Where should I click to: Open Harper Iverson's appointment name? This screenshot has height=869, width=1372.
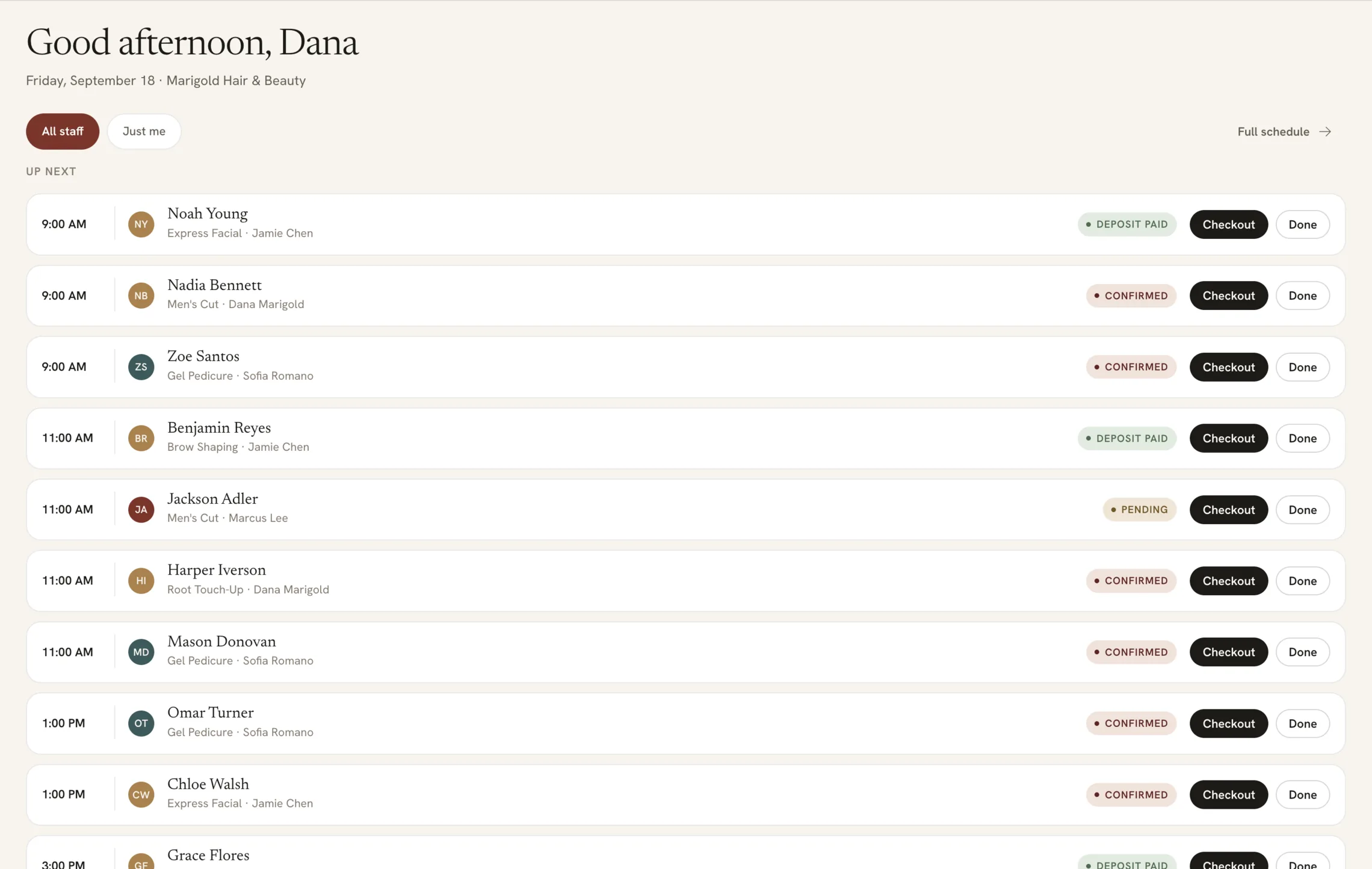click(x=217, y=570)
